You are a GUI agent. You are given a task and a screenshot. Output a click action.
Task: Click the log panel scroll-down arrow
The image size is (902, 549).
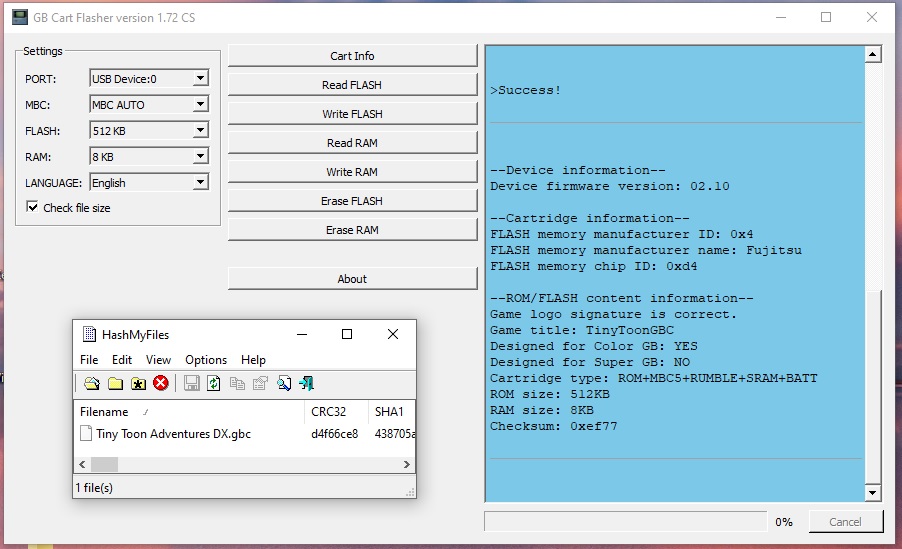(x=873, y=493)
